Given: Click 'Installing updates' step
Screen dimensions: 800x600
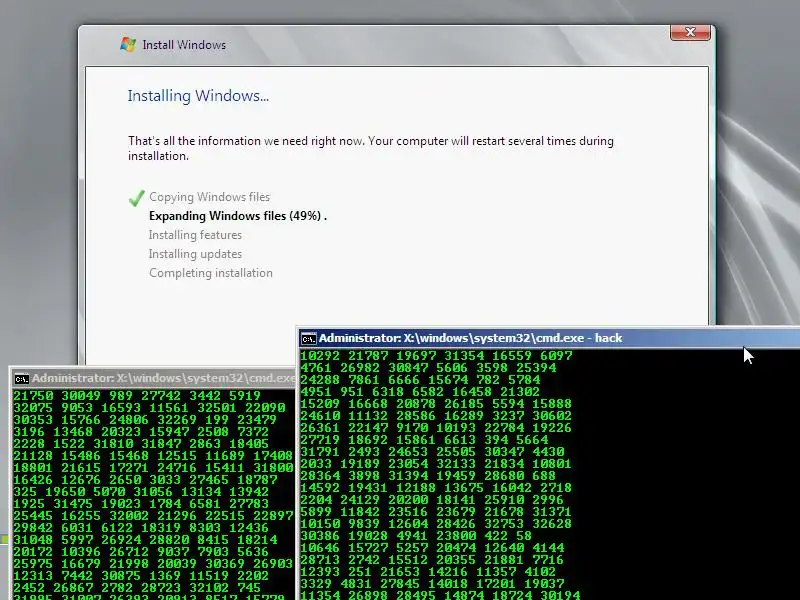Looking at the screenshot, I should 195,254.
